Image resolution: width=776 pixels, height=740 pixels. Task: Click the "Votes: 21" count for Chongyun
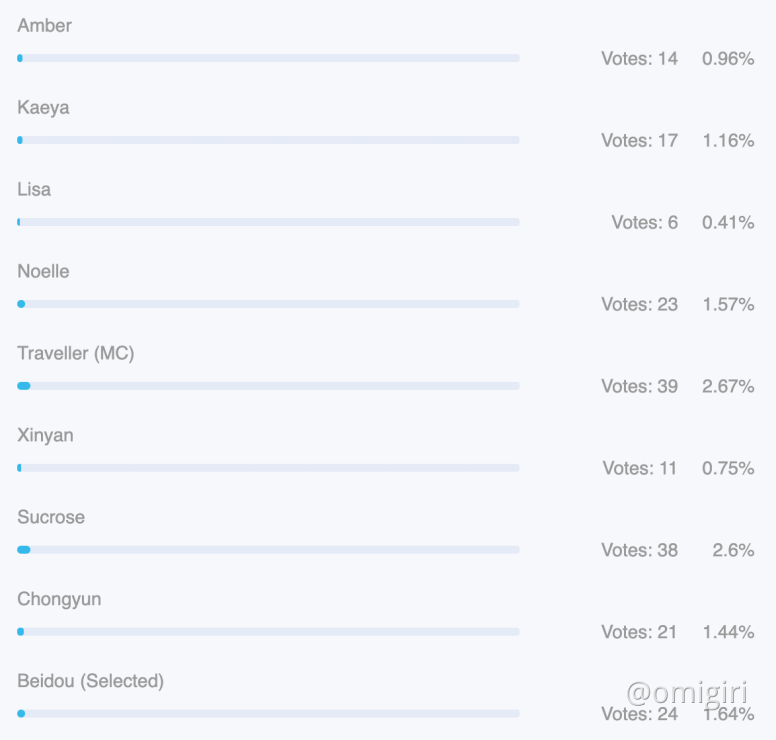639,633
